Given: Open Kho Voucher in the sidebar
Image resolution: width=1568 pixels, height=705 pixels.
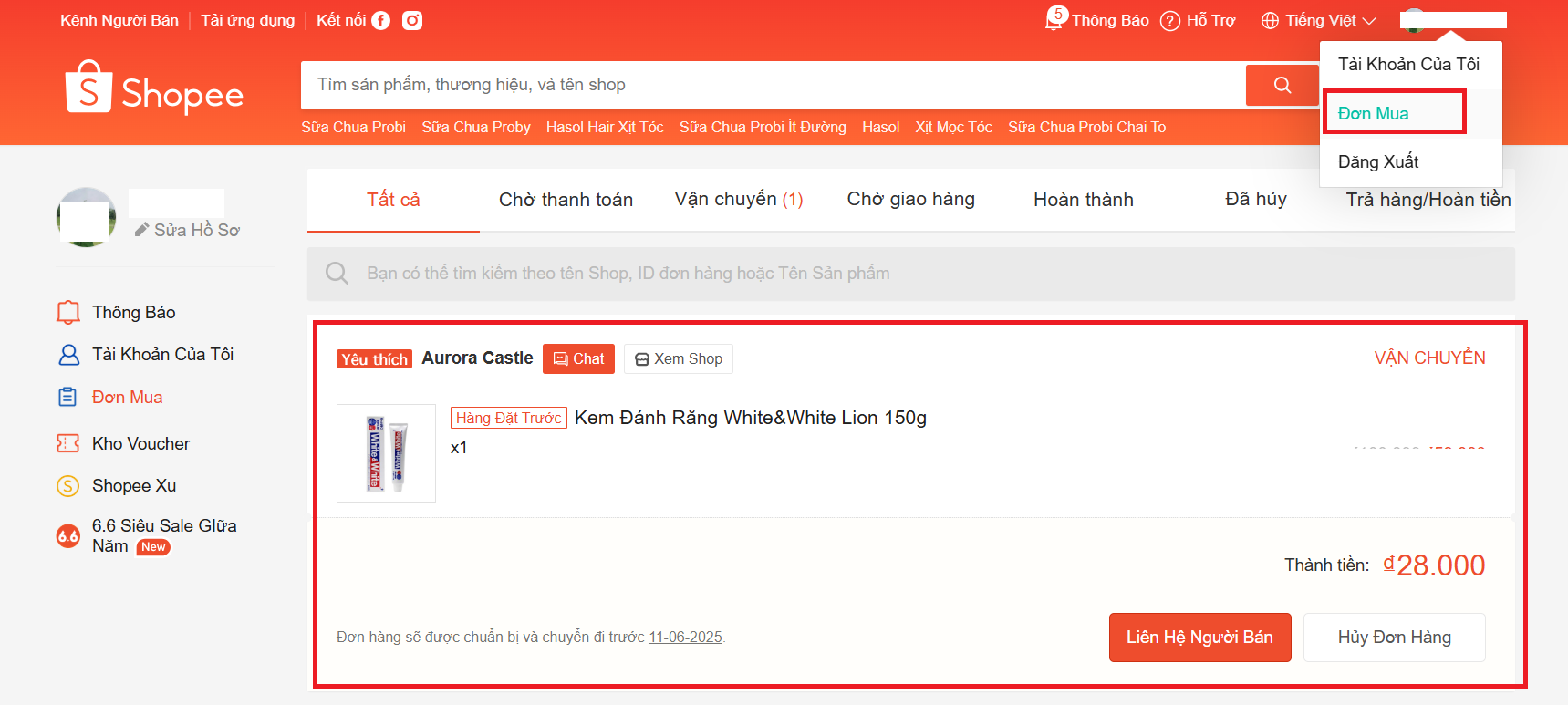Looking at the screenshot, I should [x=141, y=443].
